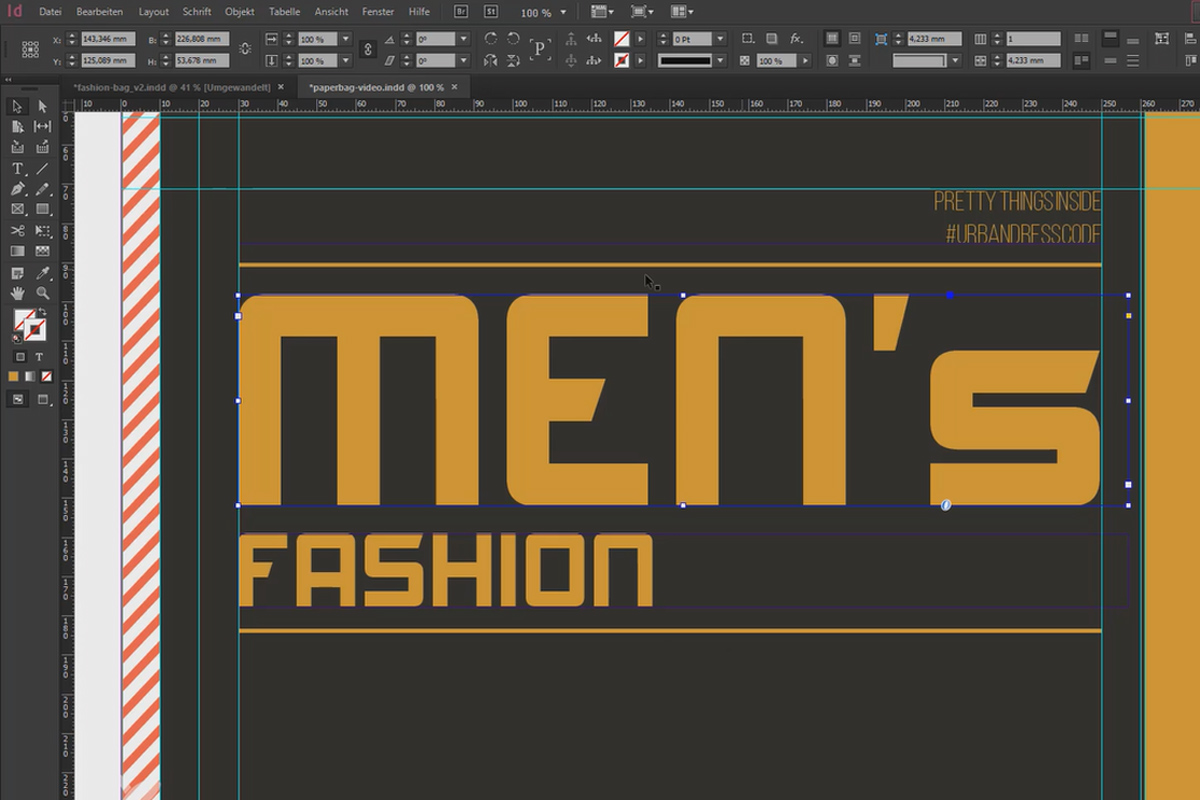Click the fx effects icon
The image size is (1200, 800).
coord(796,38)
